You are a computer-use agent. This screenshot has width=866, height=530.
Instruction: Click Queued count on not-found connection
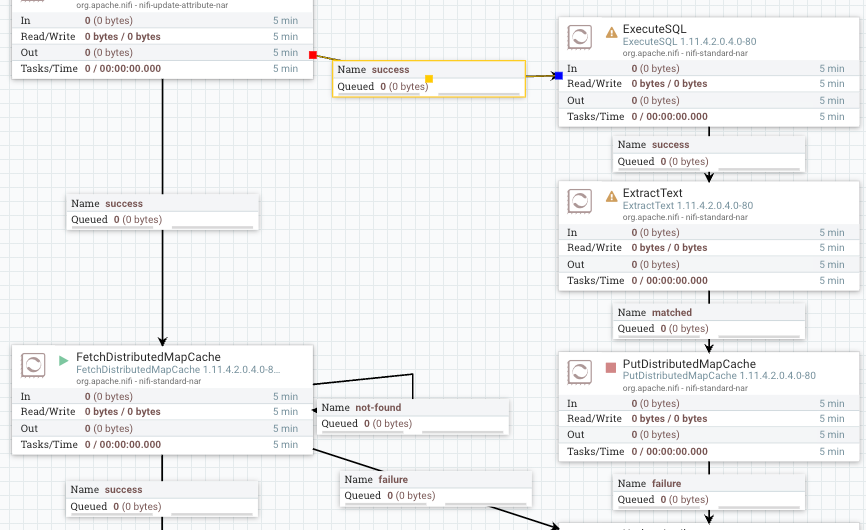(367, 423)
